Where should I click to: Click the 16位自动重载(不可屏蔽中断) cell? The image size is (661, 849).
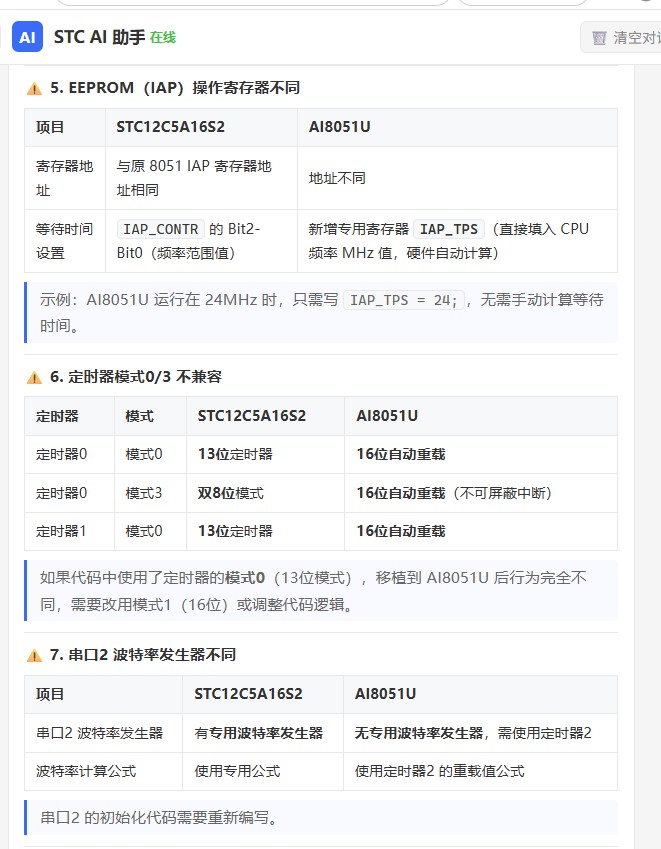click(x=481, y=493)
